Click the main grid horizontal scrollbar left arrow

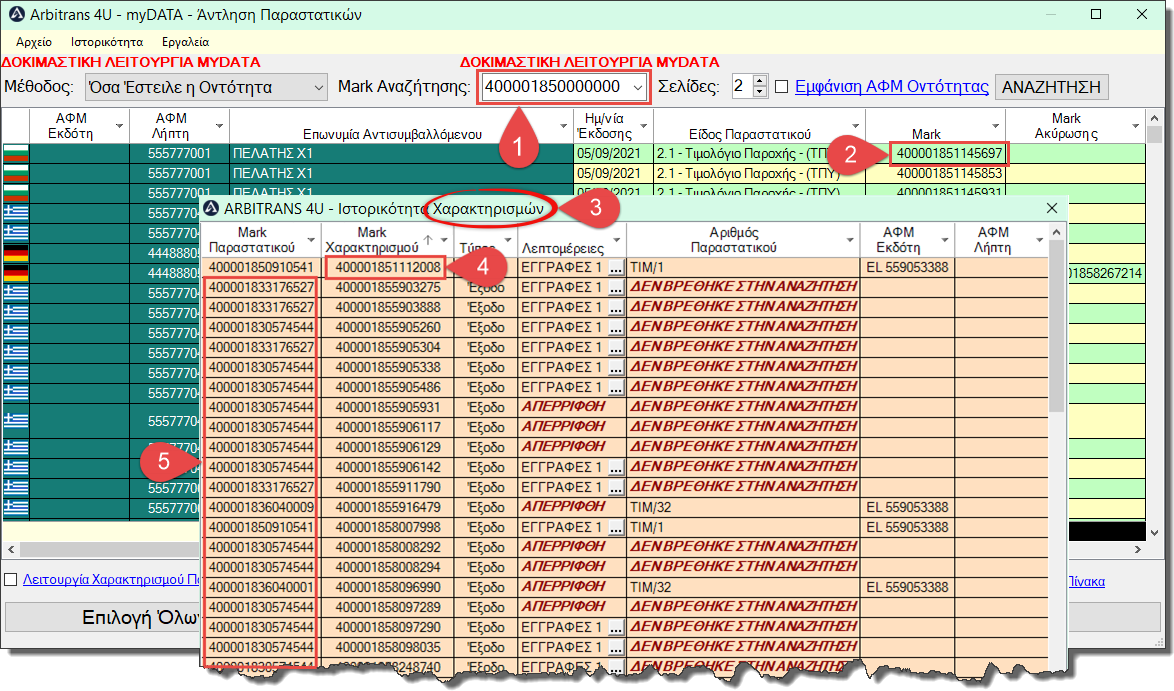[10, 550]
